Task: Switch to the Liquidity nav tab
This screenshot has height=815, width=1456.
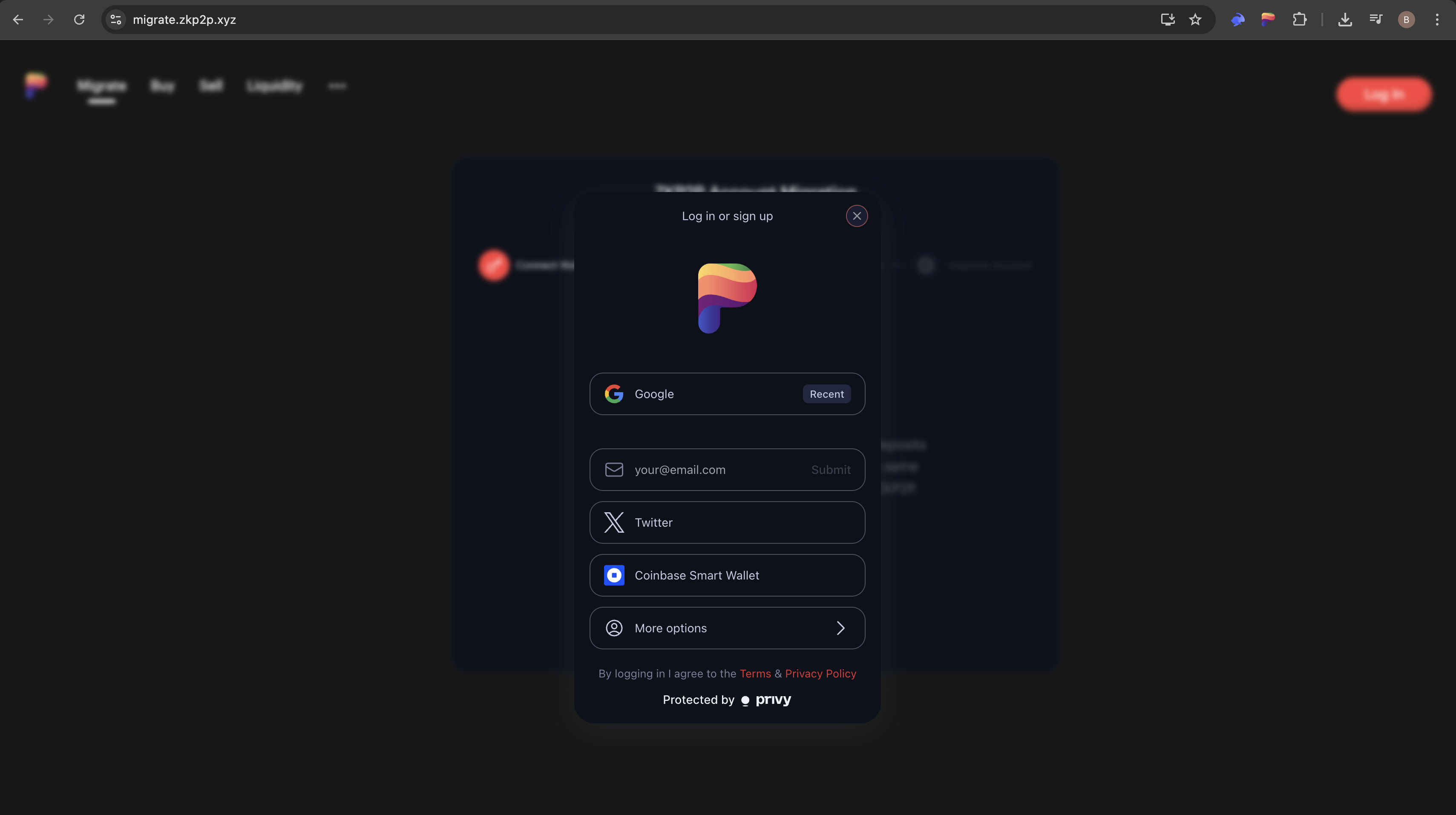Action: [x=275, y=86]
